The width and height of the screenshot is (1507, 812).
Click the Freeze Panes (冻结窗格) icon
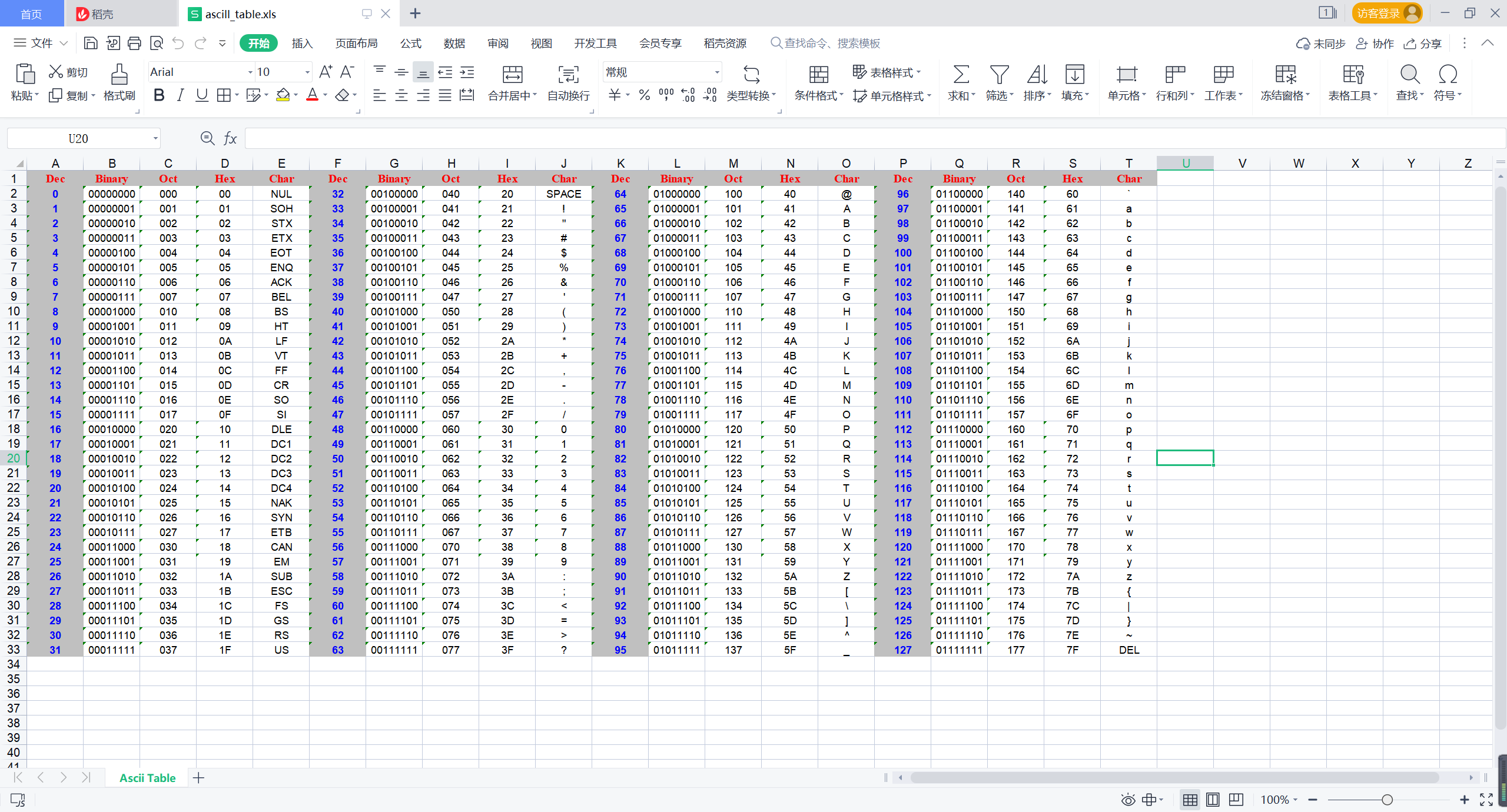[x=1285, y=75]
